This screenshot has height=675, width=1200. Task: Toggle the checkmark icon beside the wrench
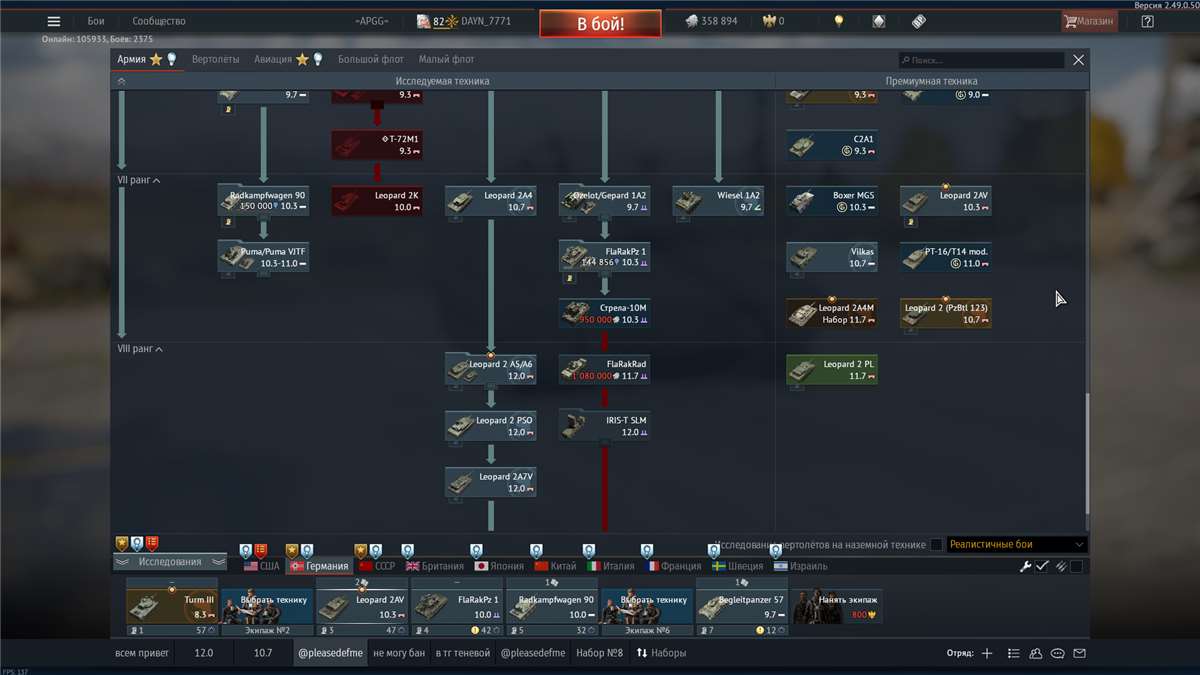pos(1042,566)
